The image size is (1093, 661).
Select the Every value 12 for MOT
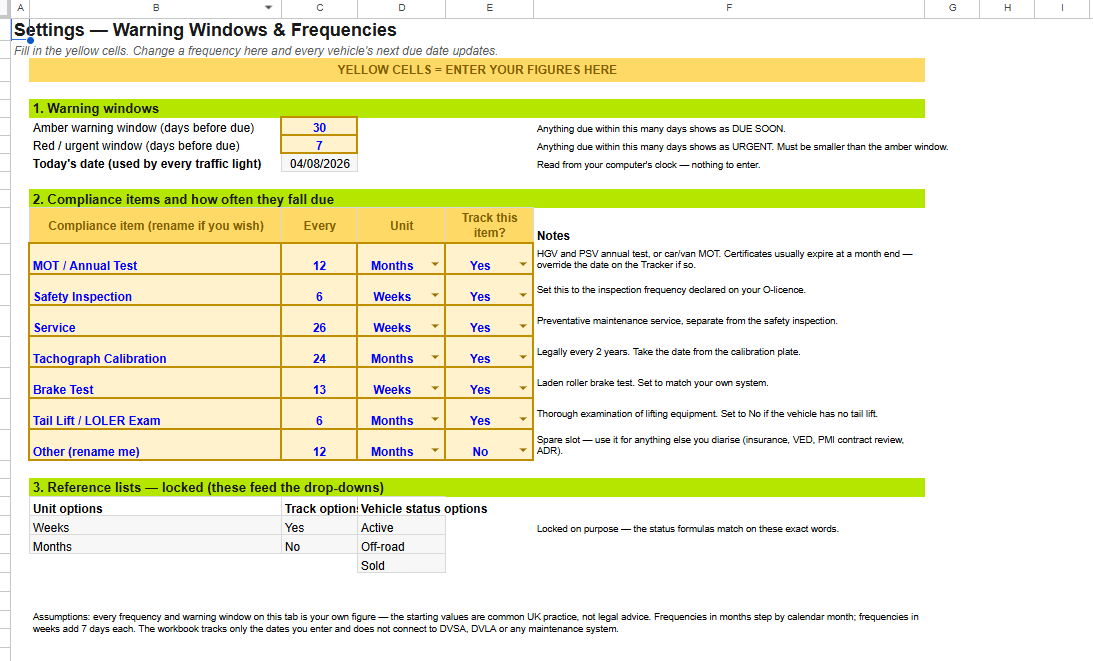pos(319,259)
